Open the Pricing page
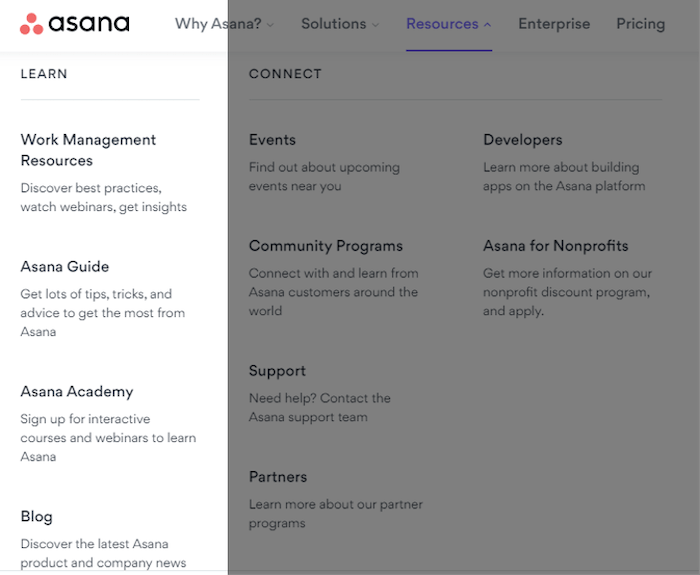This screenshot has width=700, height=575. [640, 24]
